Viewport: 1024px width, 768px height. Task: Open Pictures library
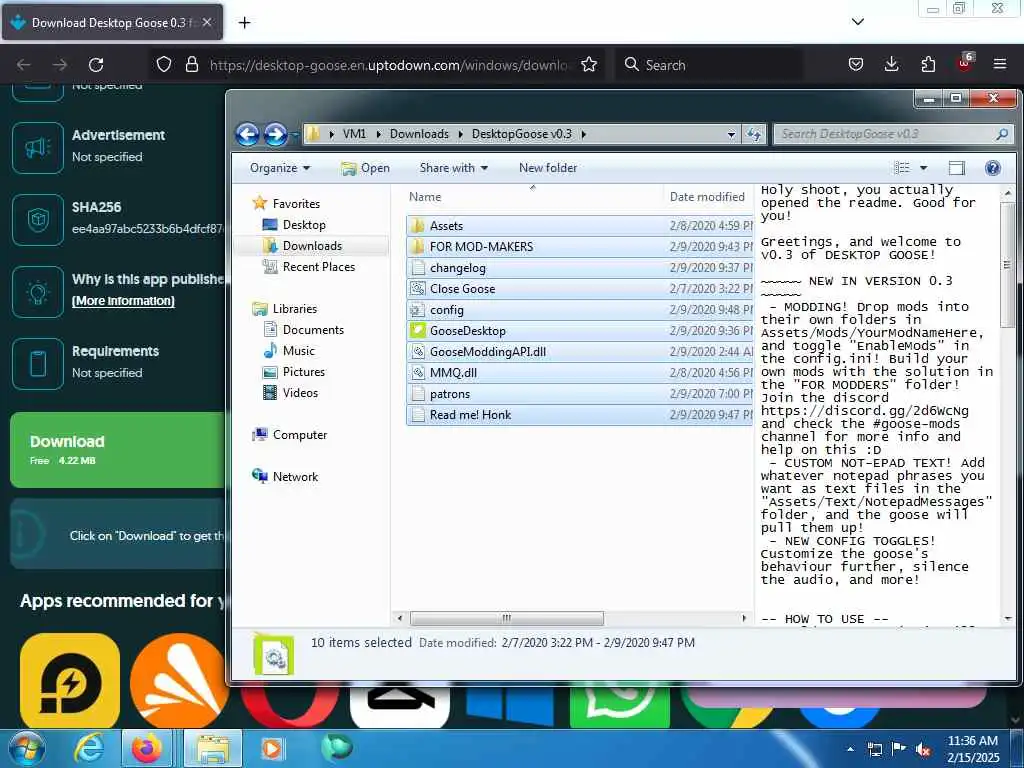point(304,372)
